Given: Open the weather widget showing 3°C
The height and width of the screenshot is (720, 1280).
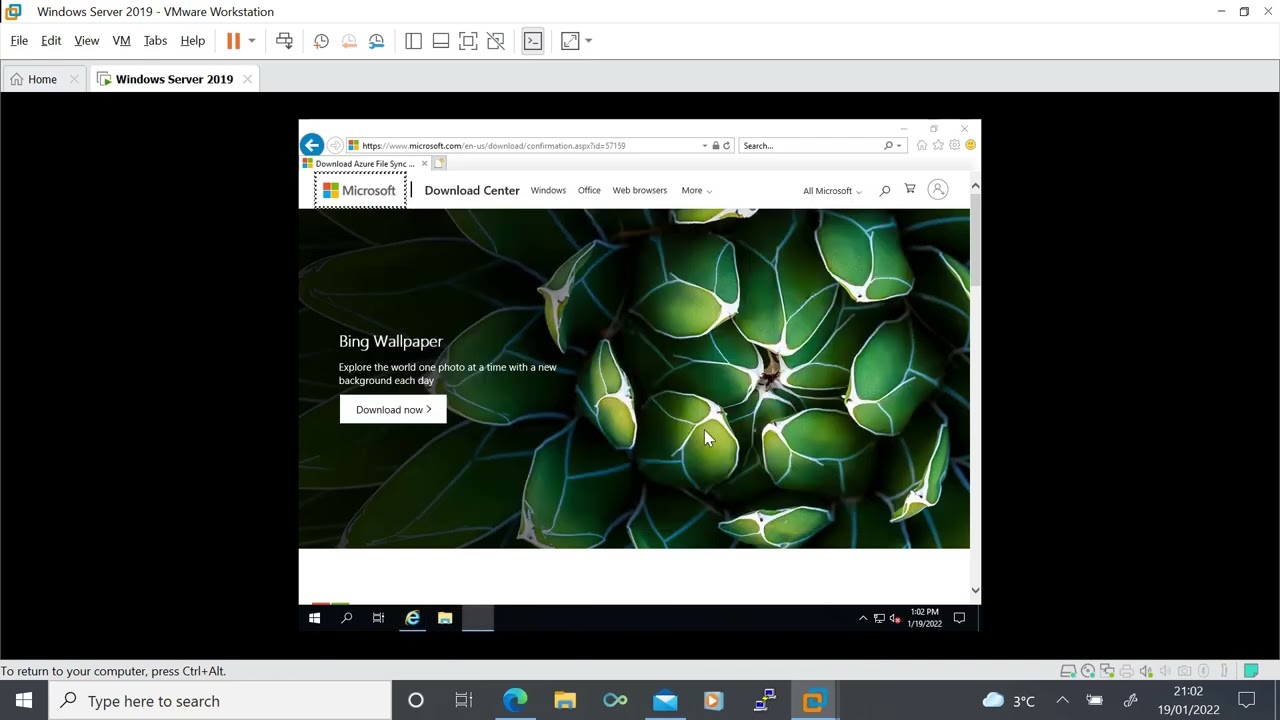Looking at the screenshot, I should pos(1009,701).
